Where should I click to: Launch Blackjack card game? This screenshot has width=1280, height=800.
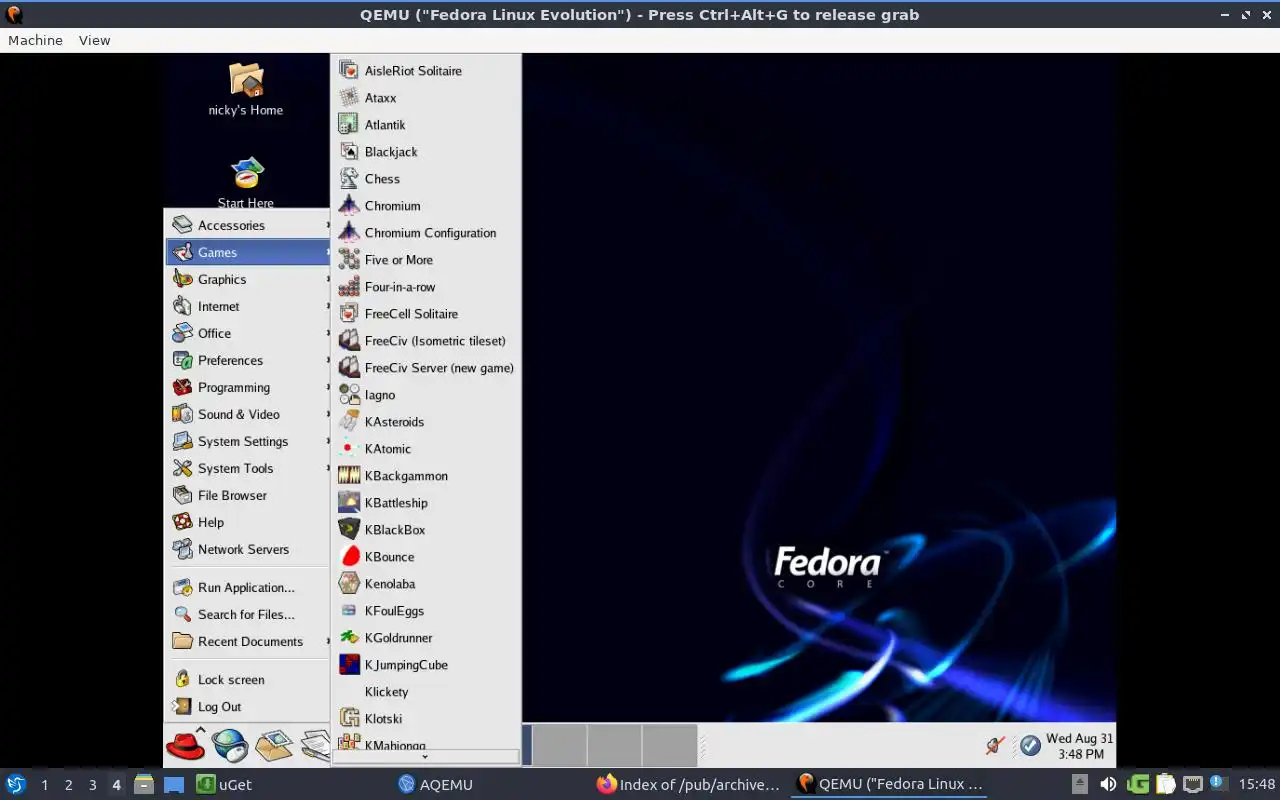(426, 152)
